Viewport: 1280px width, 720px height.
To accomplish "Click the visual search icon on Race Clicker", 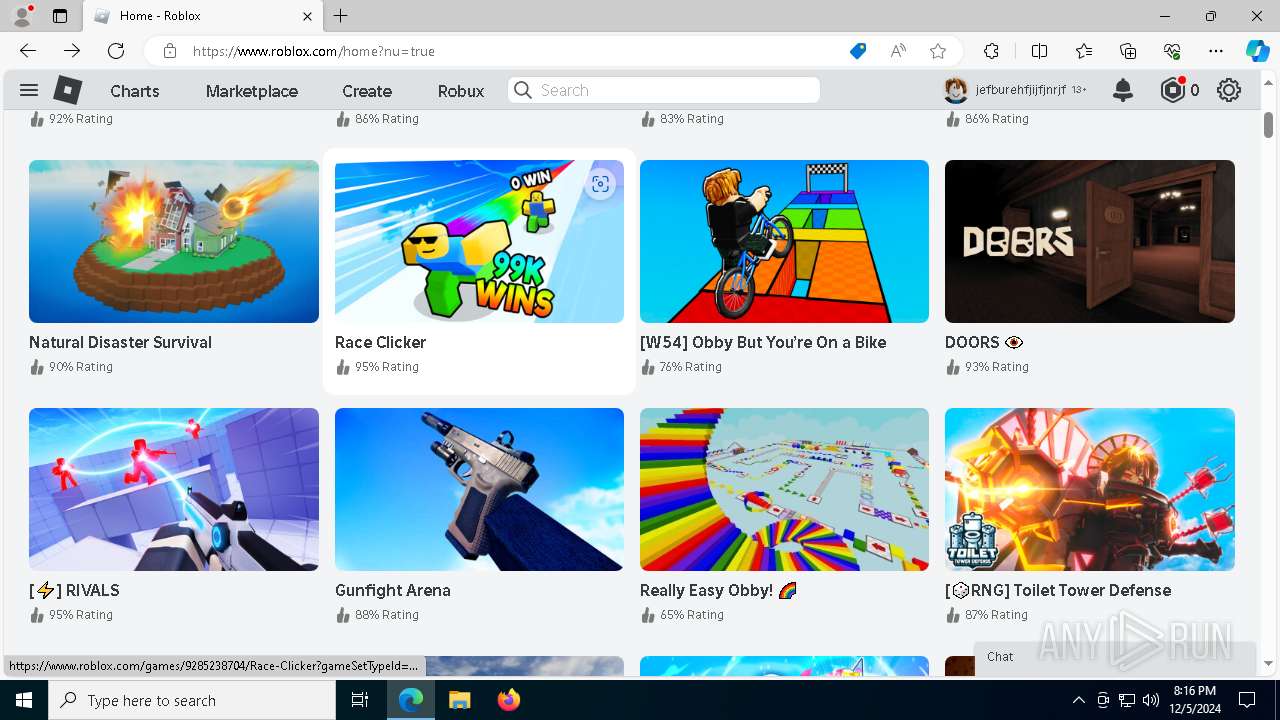I will pos(600,184).
